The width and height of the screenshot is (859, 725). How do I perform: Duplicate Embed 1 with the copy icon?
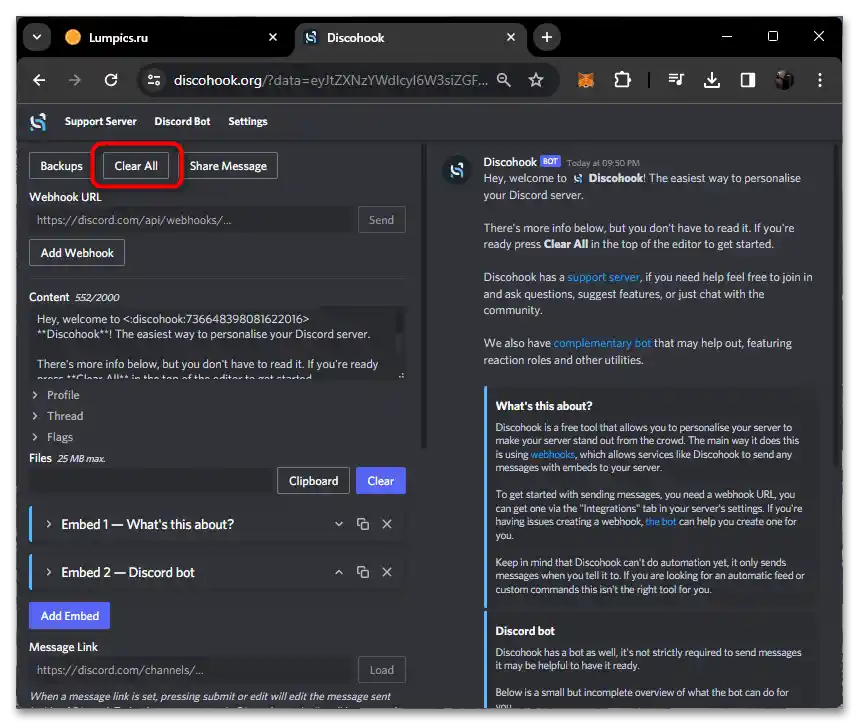(x=363, y=524)
